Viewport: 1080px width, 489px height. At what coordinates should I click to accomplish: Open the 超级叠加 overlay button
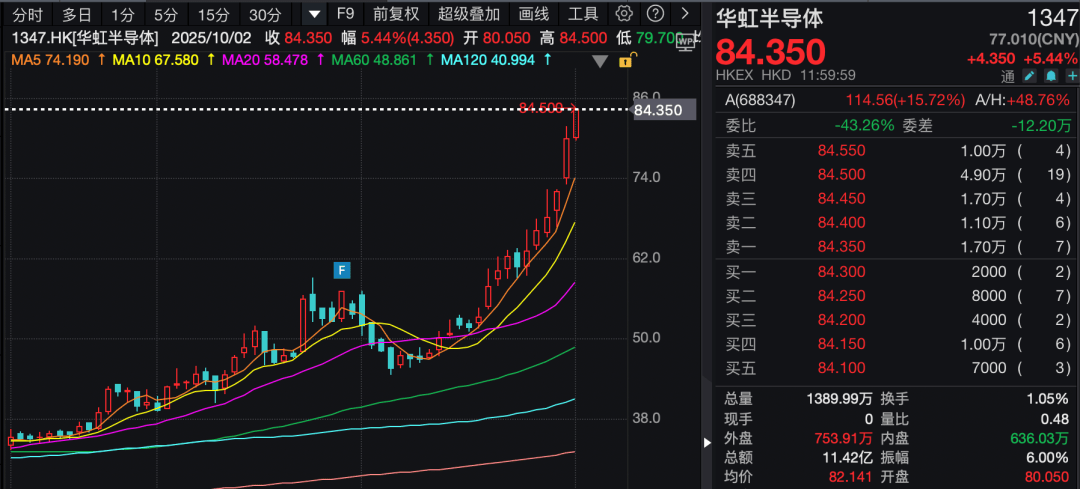click(x=468, y=14)
